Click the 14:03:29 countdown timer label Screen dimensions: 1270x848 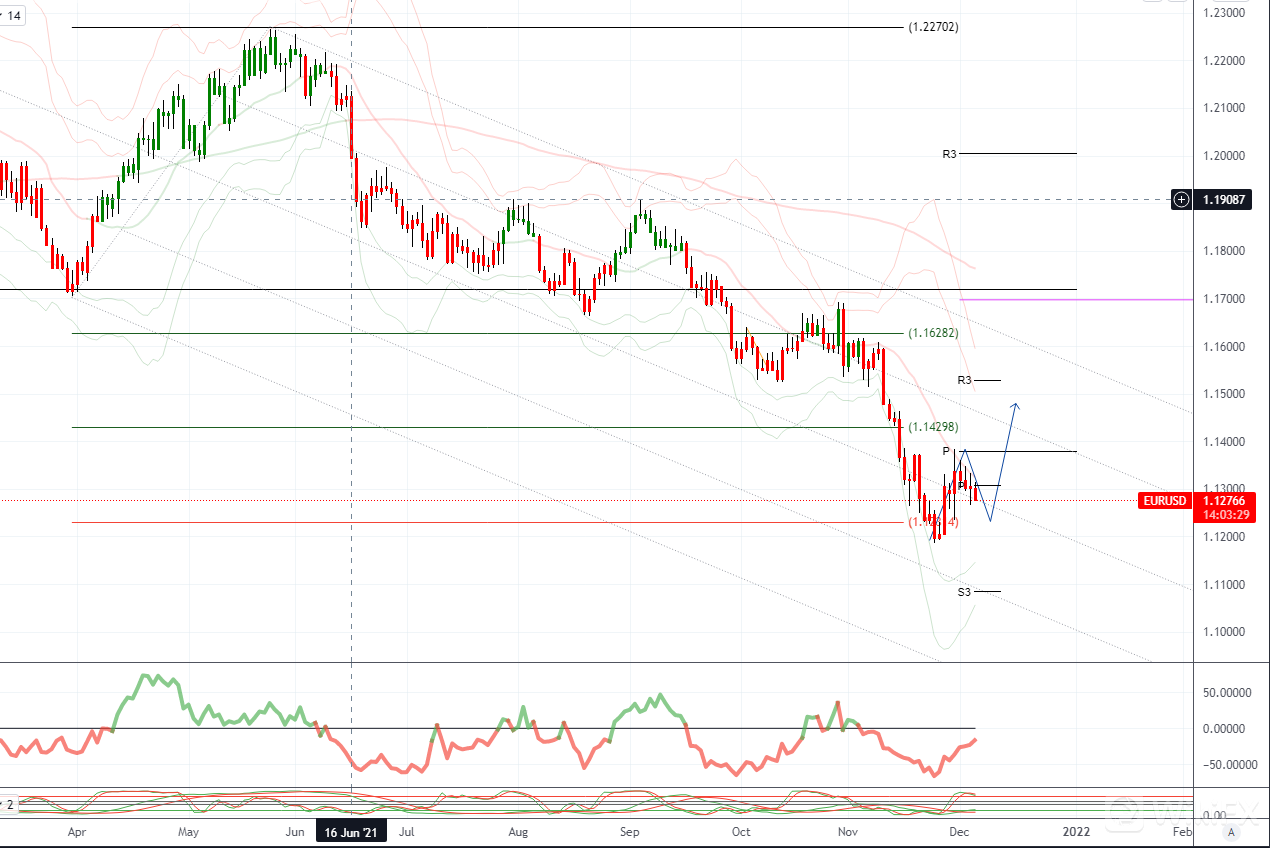[x=1220, y=514]
